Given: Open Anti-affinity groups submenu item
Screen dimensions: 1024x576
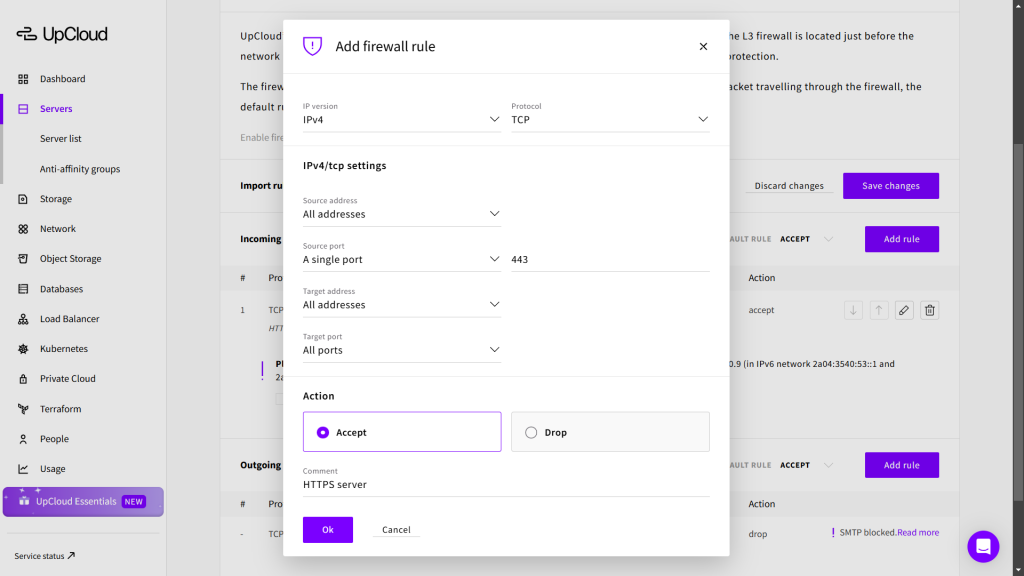Looking at the screenshot, I should pos(80,169).
